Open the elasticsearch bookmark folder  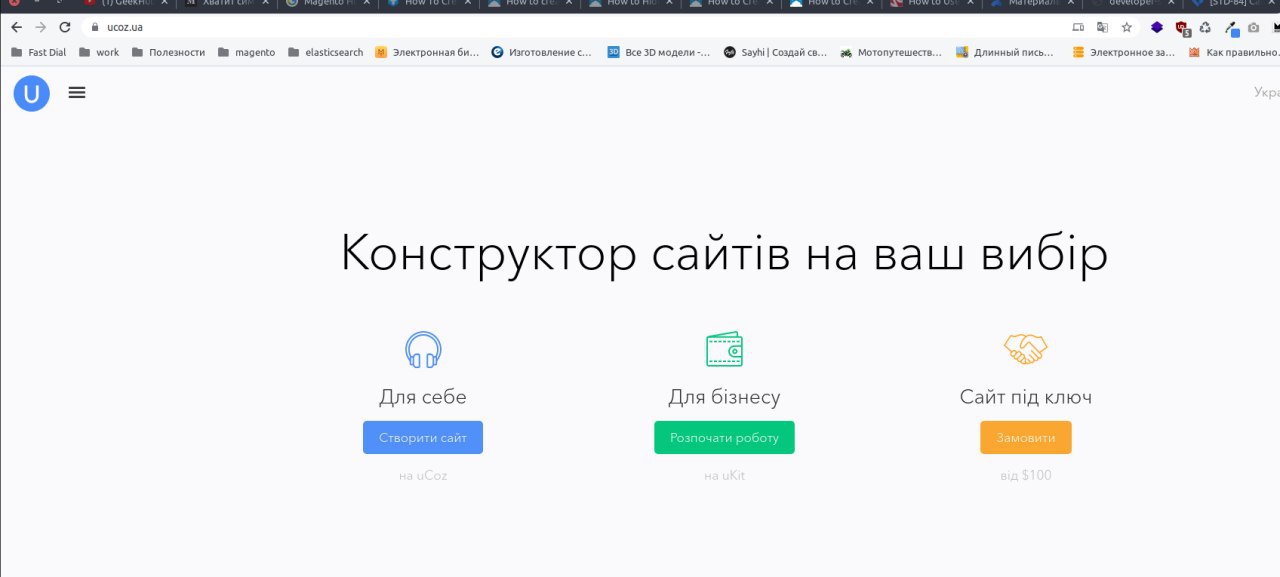click(325, 52)
